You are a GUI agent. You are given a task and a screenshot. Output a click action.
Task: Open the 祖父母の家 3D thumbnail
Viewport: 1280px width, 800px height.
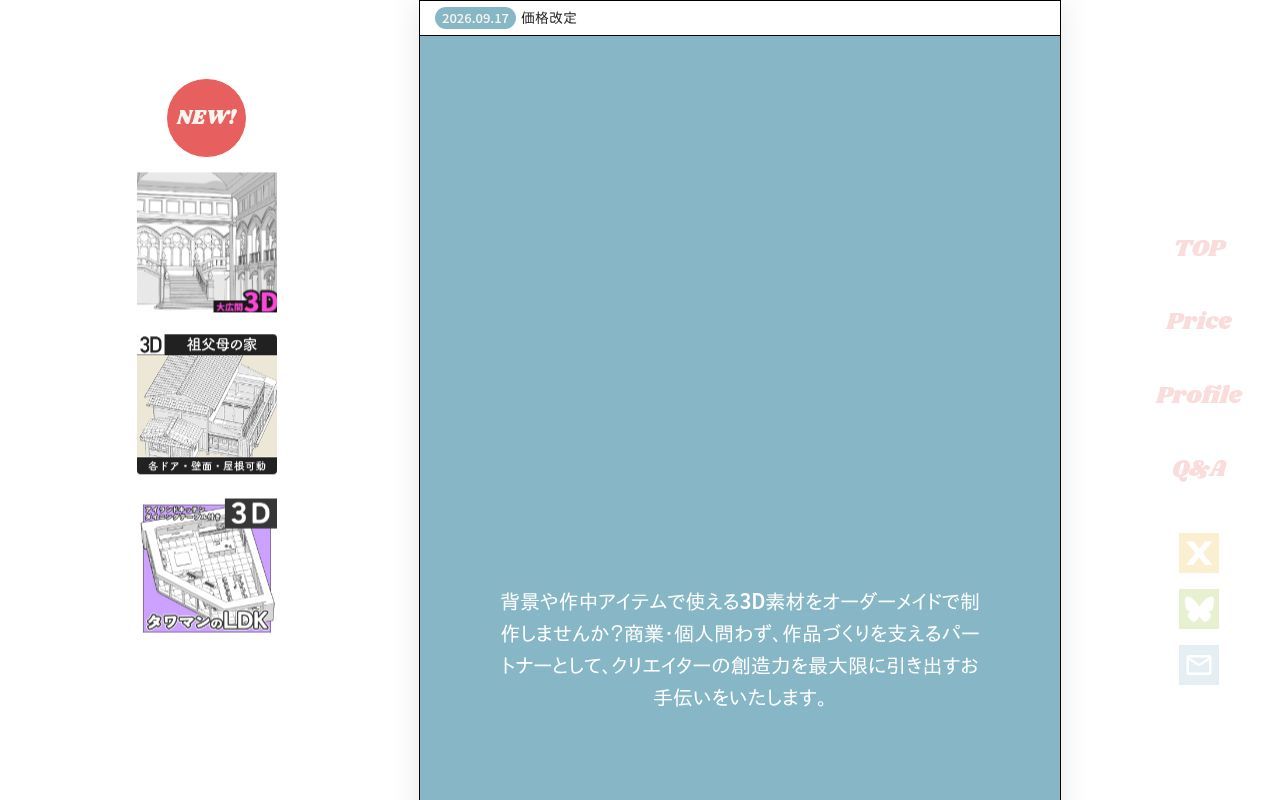click(x=207, y=404)
